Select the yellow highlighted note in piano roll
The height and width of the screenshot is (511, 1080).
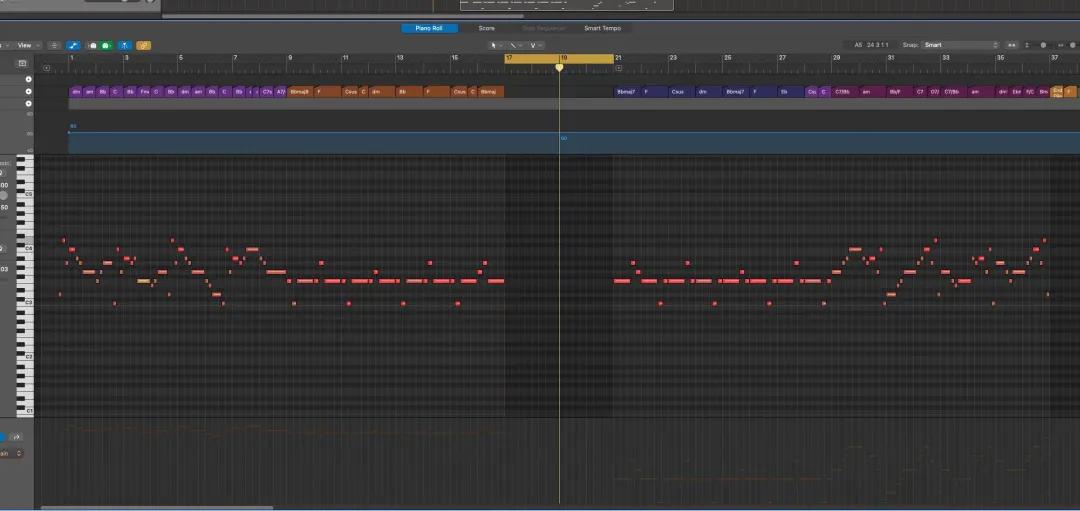pos(143,281)
